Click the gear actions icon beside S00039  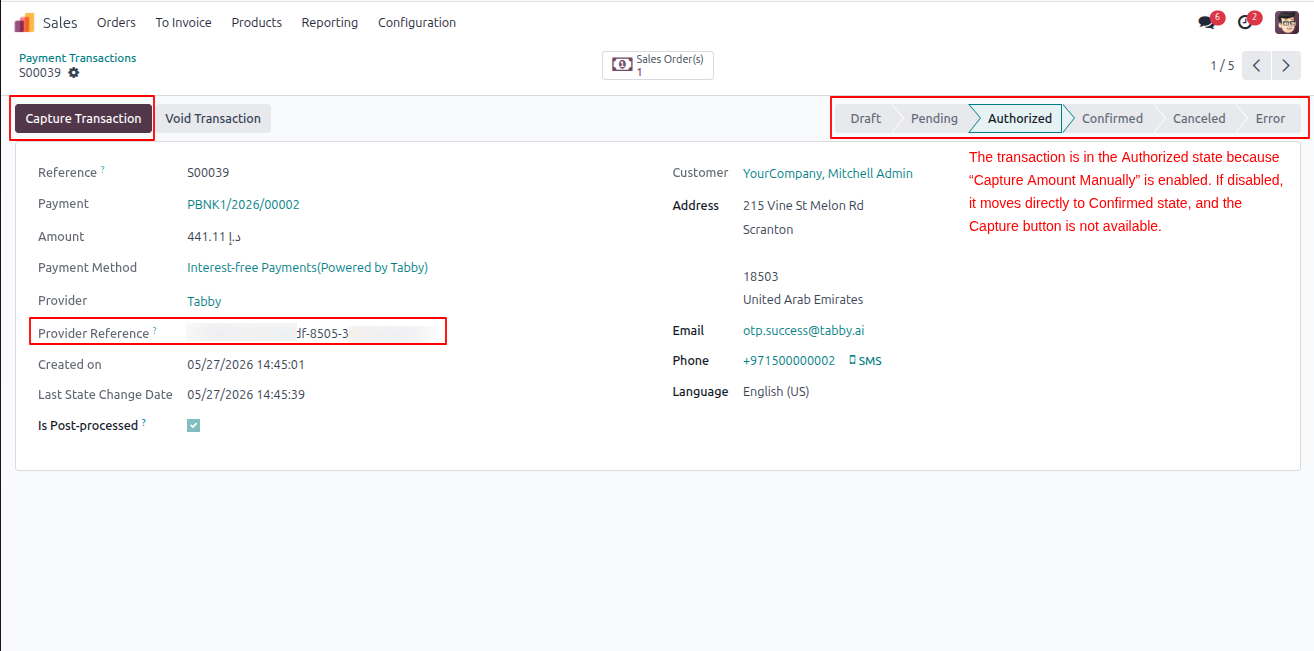pyautogui.click(x=74, y=73)
